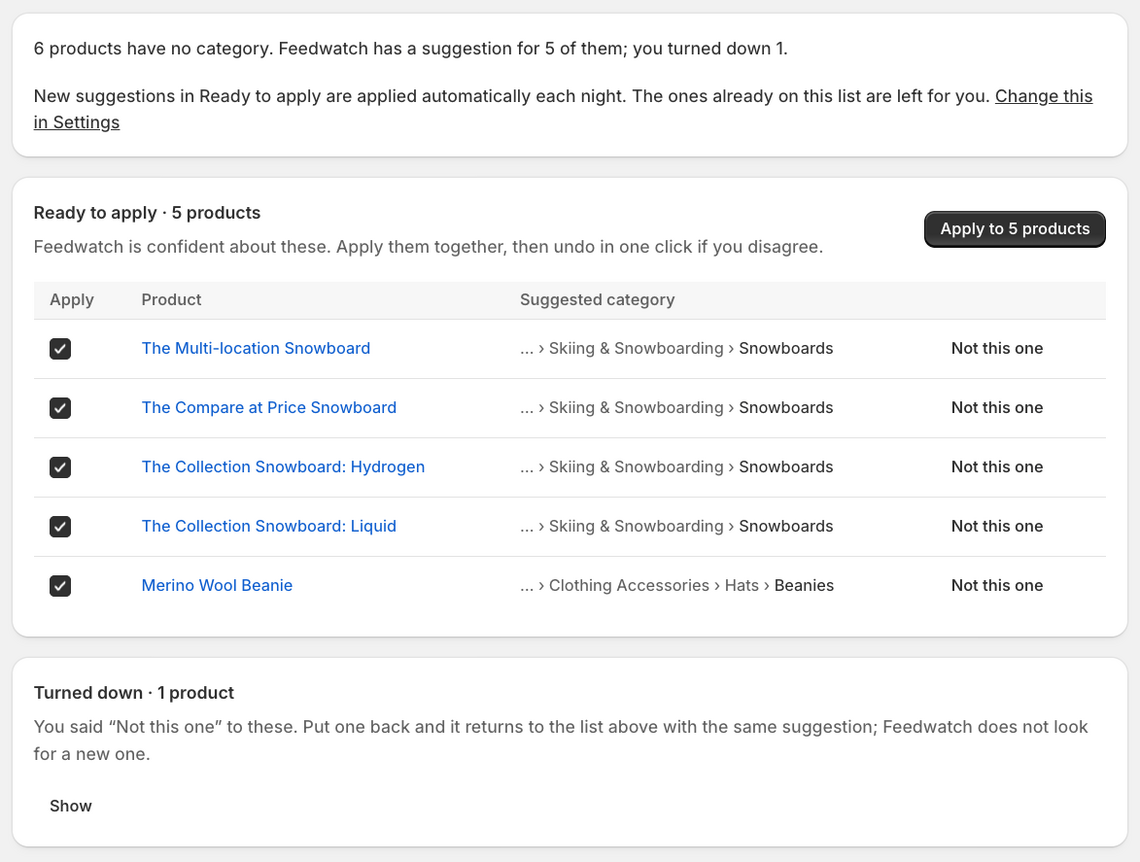Click Snowboards category in the Compare at Price row

click(786, 408)
